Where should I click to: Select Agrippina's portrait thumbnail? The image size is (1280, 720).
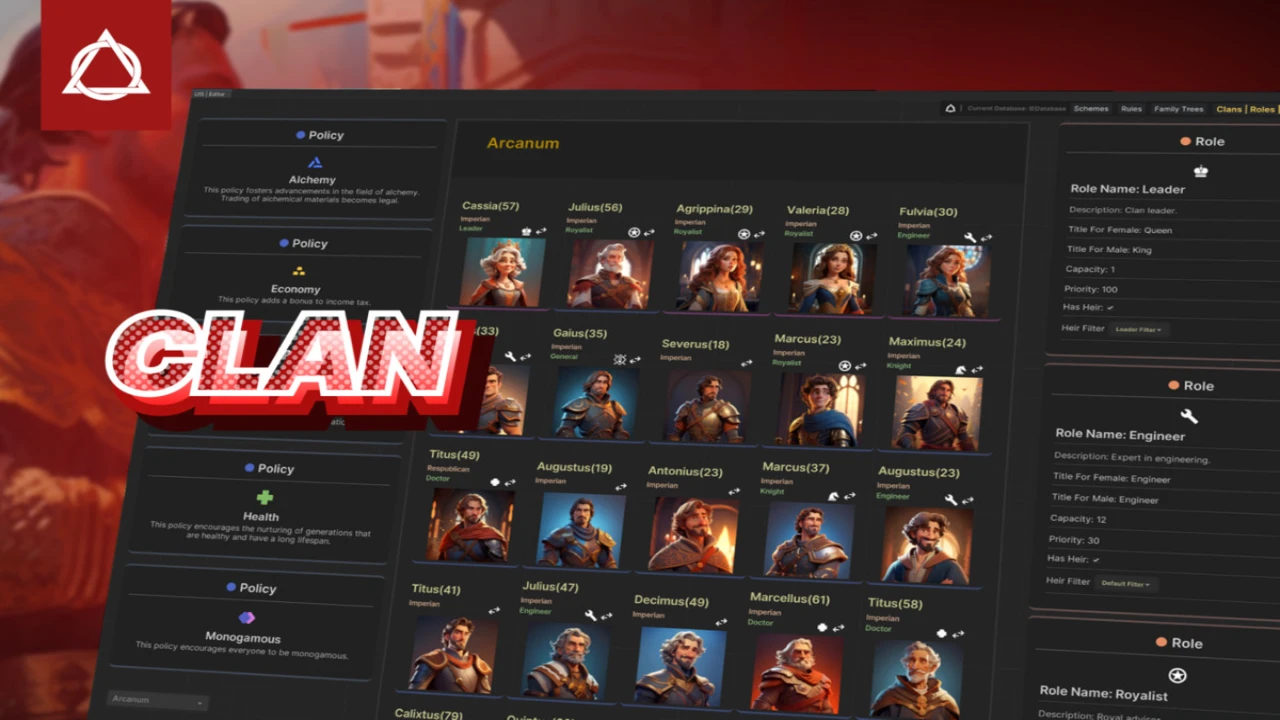tap(719, 277)
